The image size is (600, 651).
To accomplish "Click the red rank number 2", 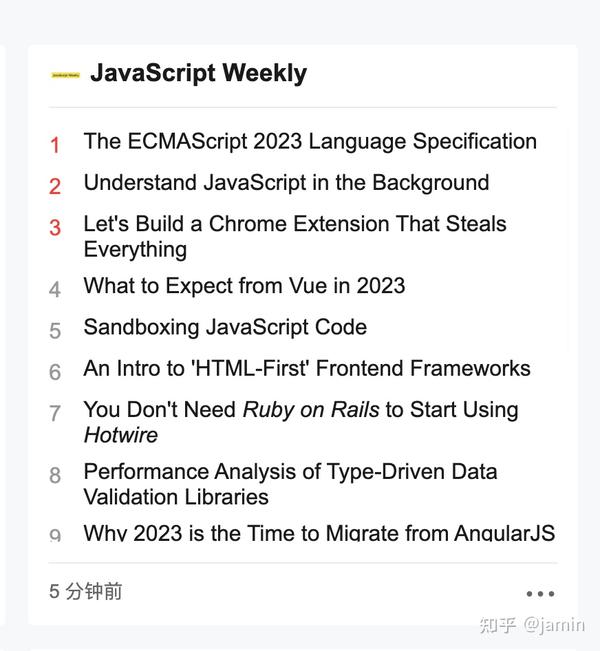I will pyautogui.click(x=55, y=186).
